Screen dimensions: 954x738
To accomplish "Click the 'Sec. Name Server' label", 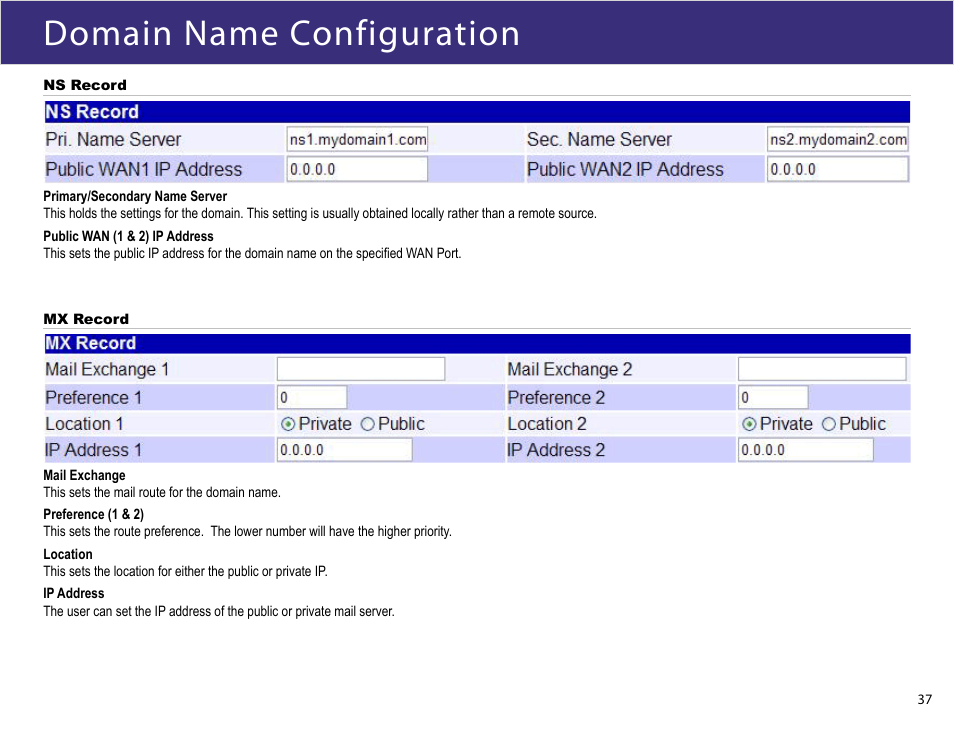I will point(599,139).
